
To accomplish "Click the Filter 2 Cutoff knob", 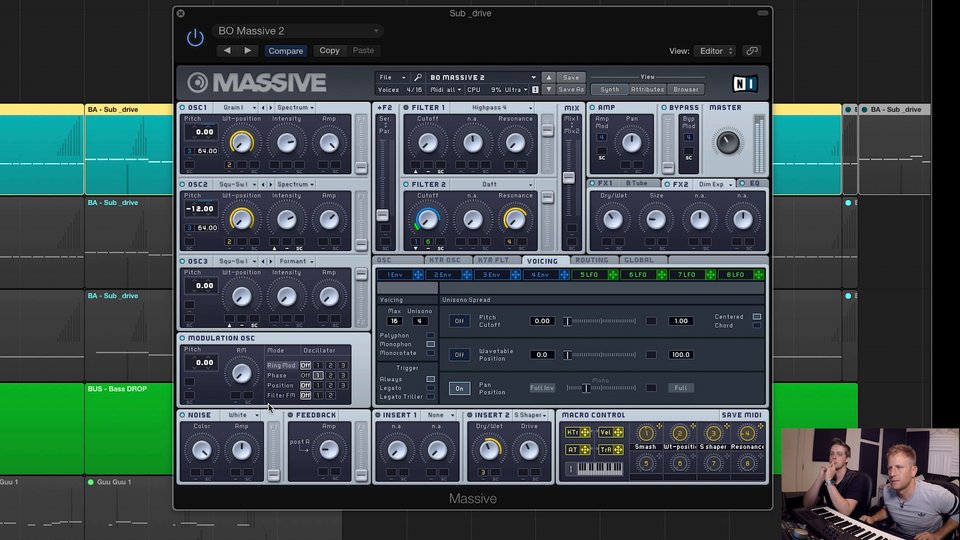I will 427,219.
